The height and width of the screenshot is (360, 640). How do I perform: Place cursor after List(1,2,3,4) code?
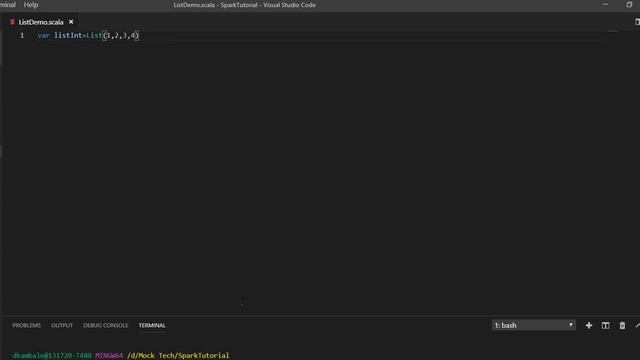point(140,36)
